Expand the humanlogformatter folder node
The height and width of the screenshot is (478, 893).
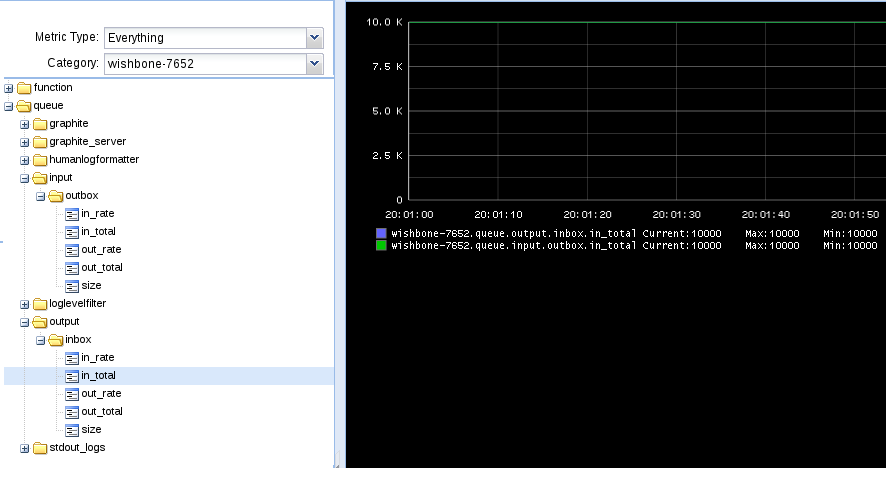[24, 161]
